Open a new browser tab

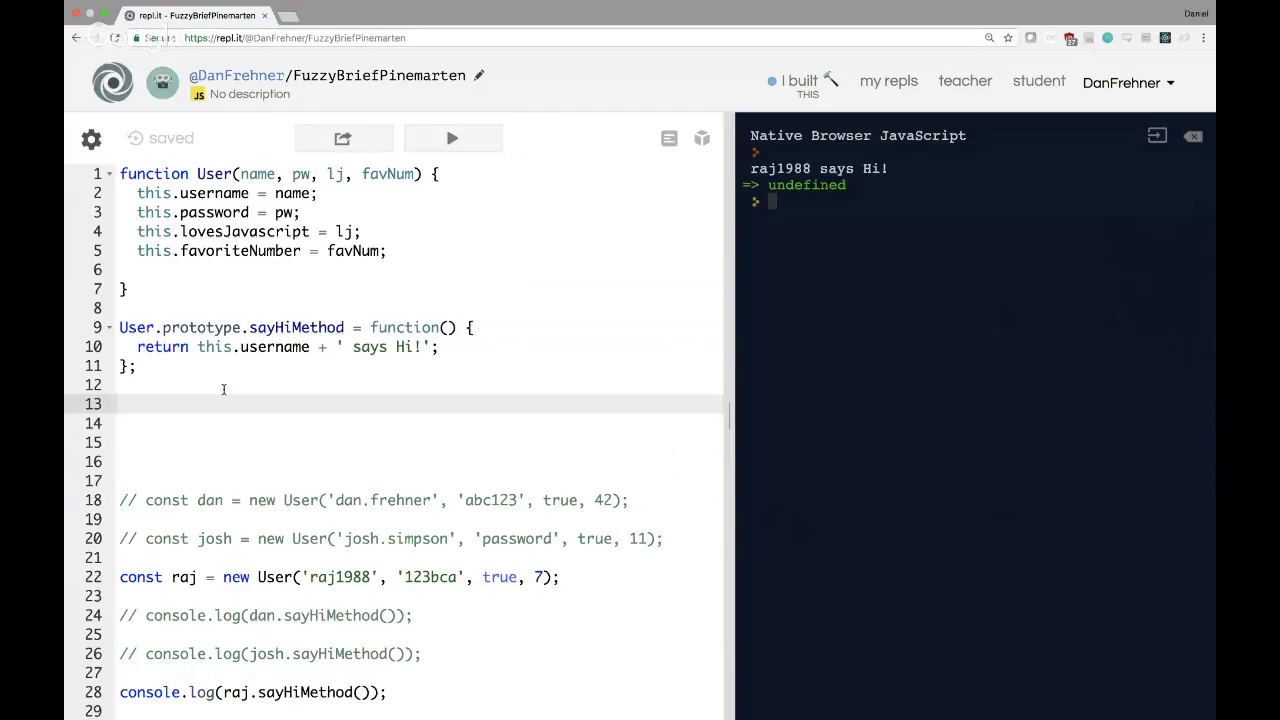point(288,16)
